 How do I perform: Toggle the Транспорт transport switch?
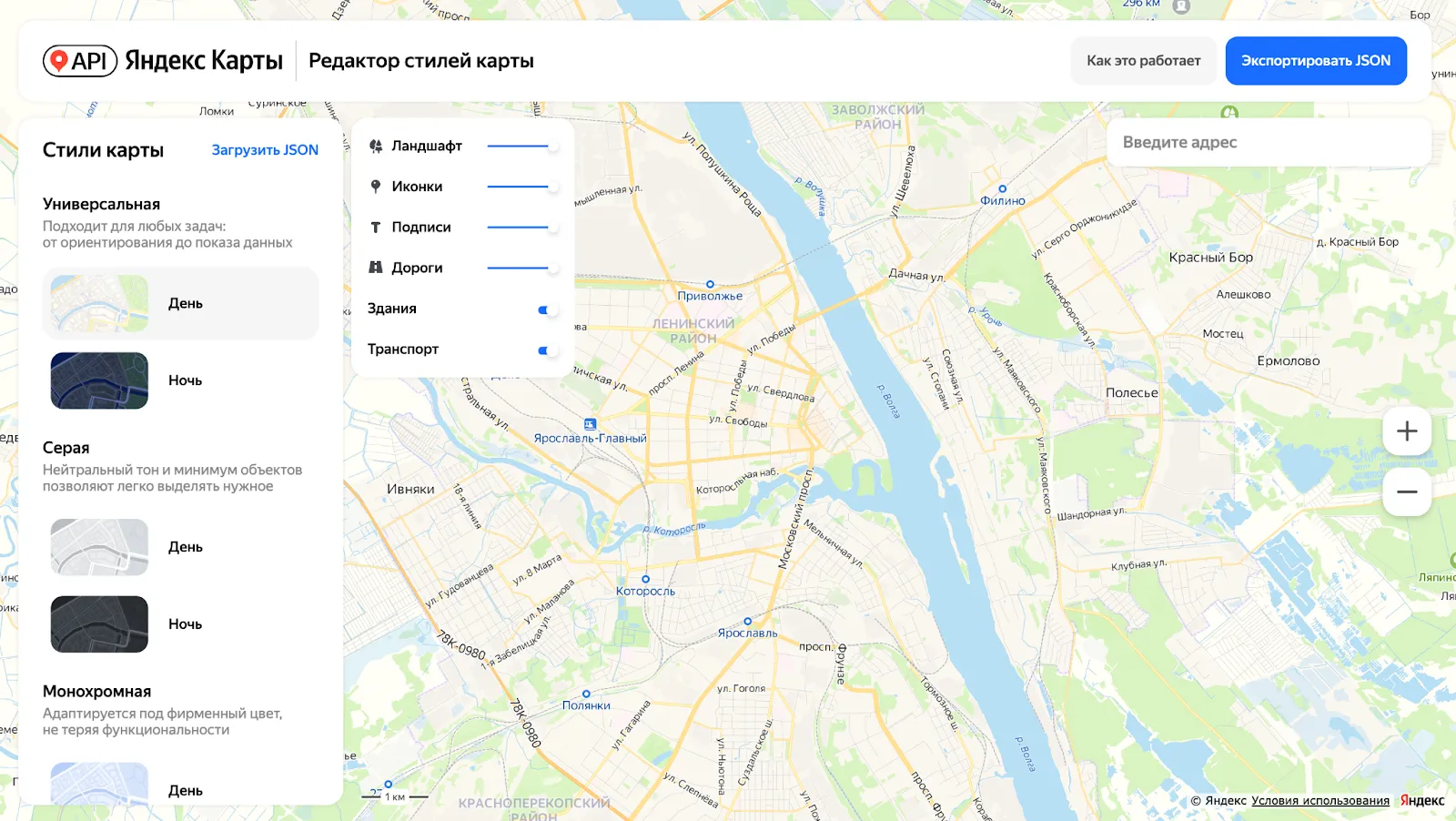pos(546,350)
